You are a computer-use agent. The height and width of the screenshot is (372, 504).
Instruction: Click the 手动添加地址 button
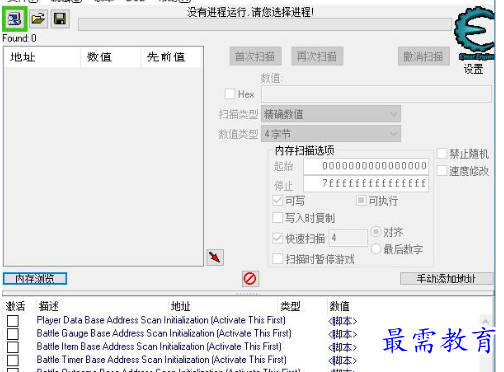(x=446, y=279)
